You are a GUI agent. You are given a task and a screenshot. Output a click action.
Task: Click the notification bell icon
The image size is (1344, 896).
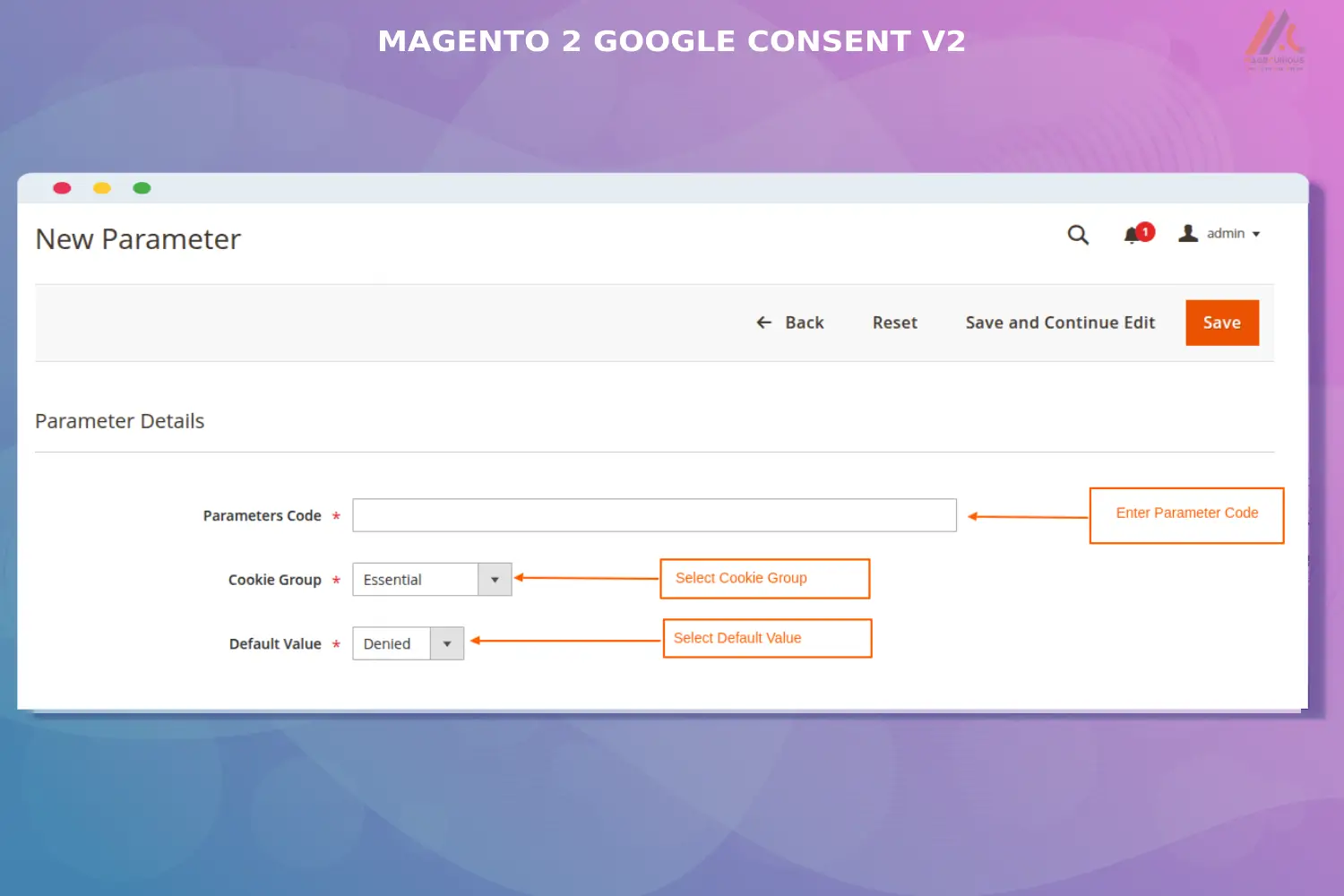click(x=1131, y=235)
